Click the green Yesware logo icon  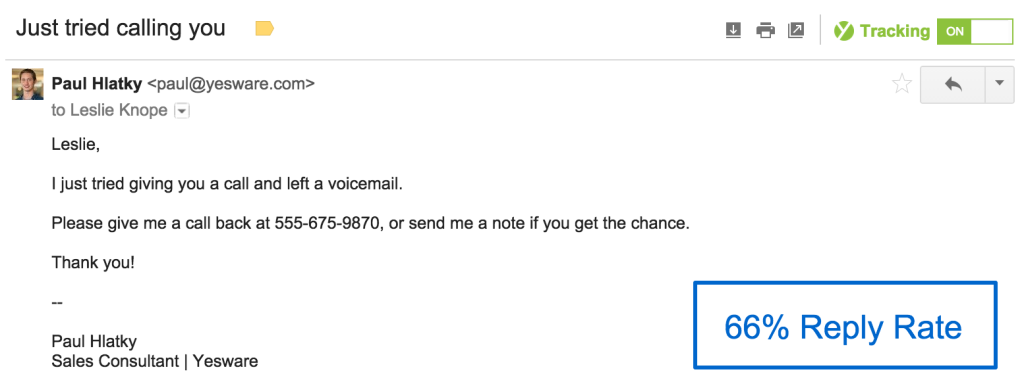(x=844, y=31)
